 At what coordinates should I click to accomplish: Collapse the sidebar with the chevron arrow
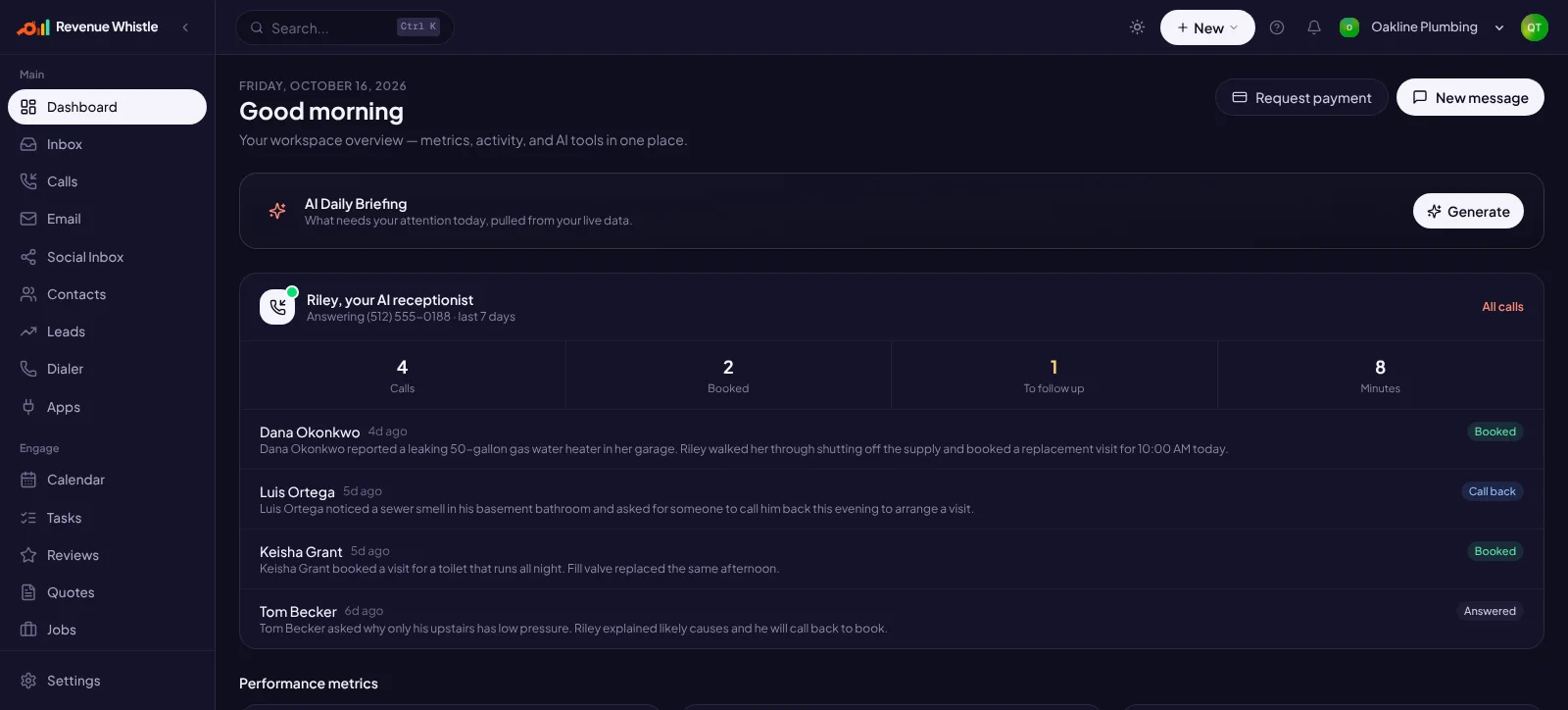coord(185,27)
